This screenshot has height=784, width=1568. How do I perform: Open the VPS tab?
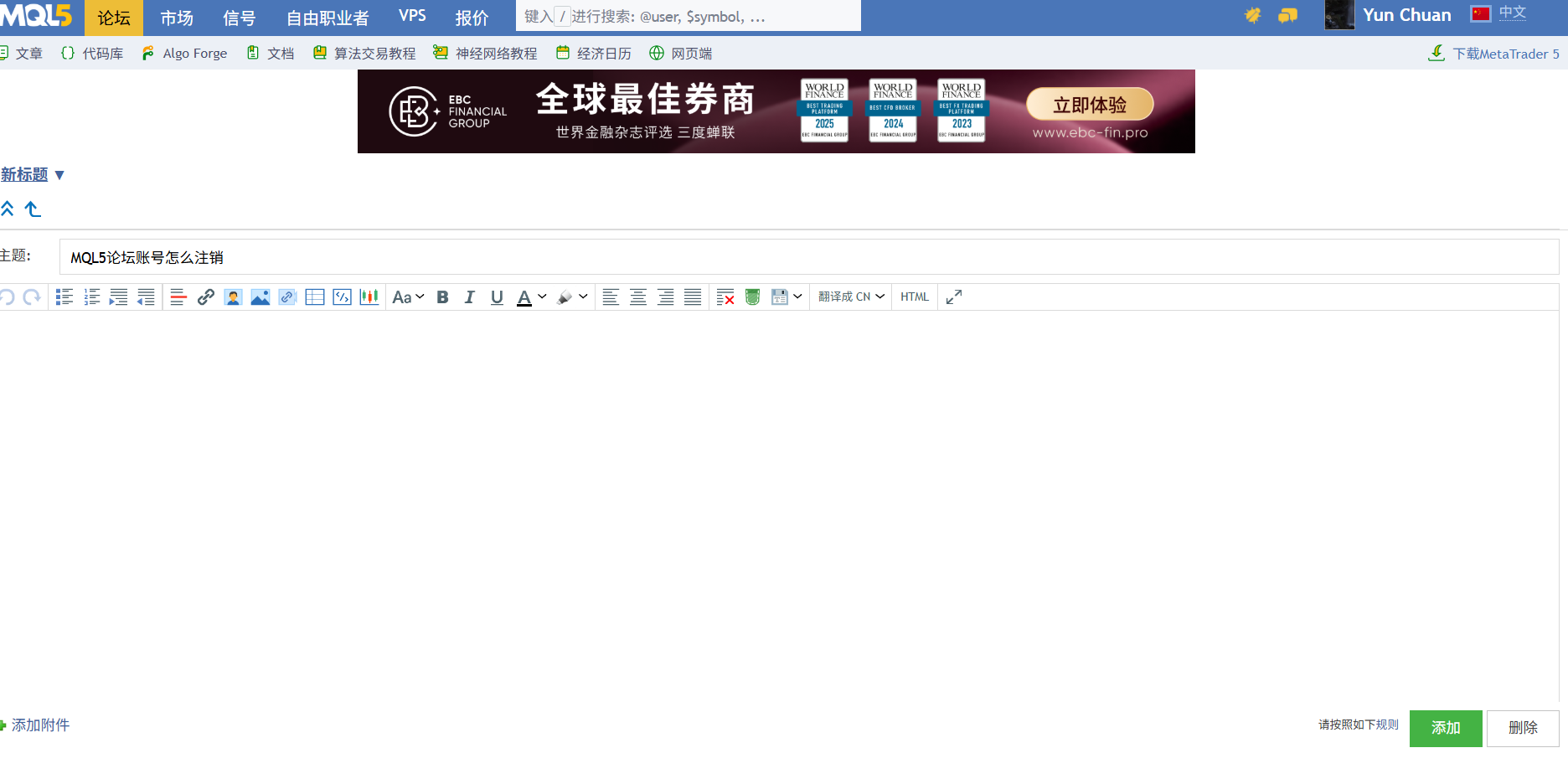click(412, 17)
